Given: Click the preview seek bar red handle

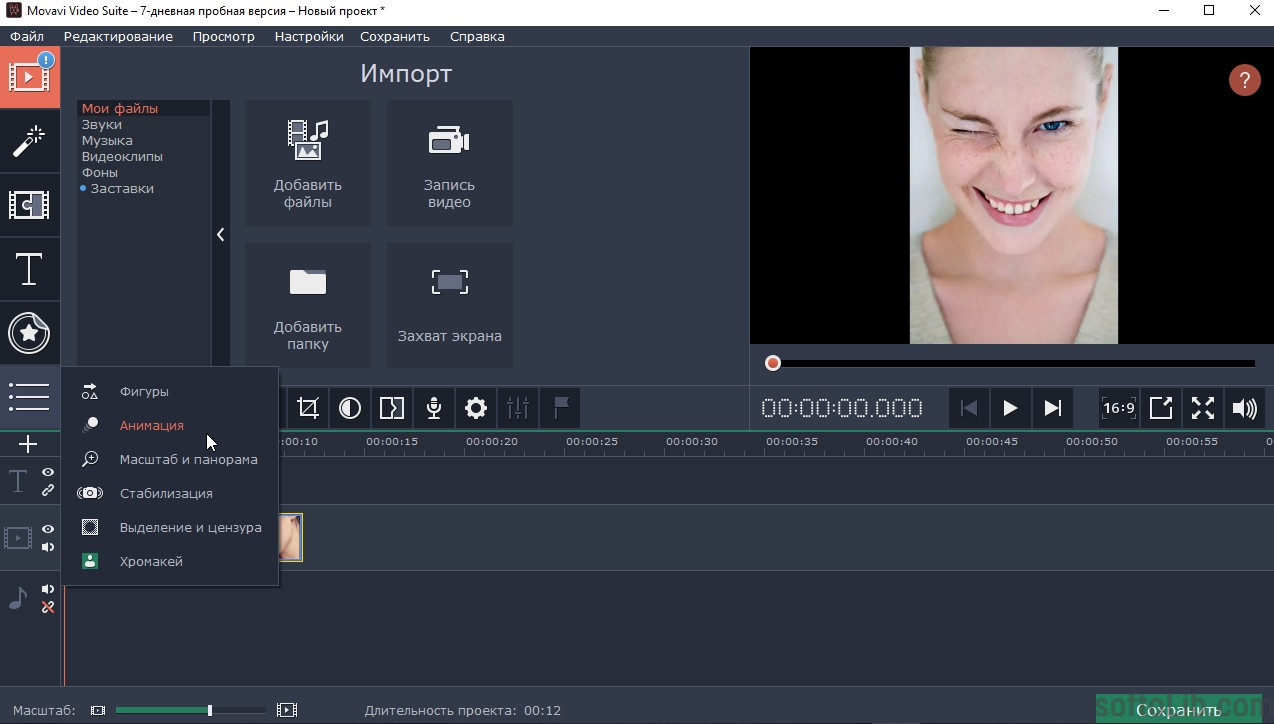Looking at the screenshot, I should [x=772, y=363].
